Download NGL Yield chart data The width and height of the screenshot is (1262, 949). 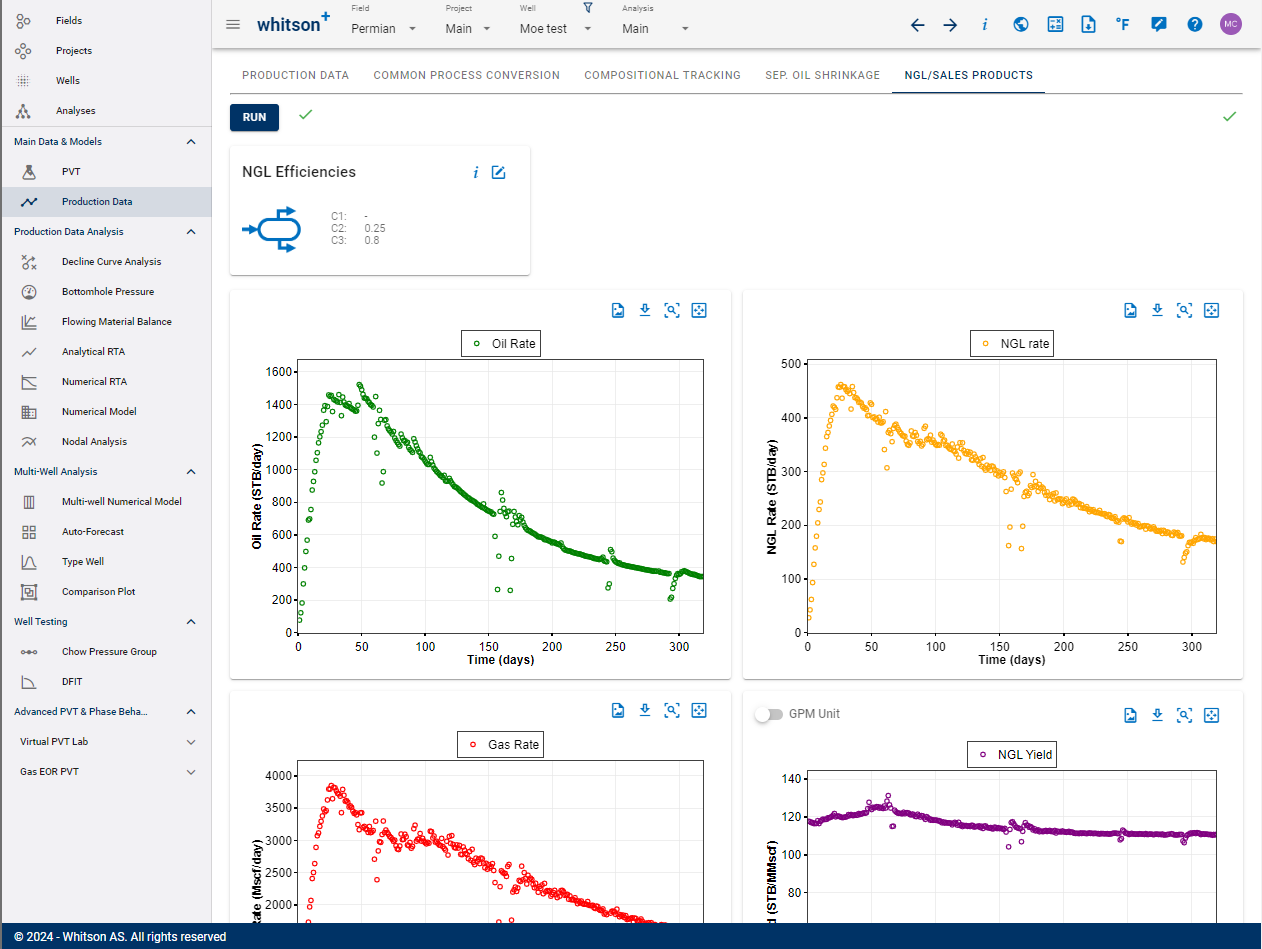1157,715
